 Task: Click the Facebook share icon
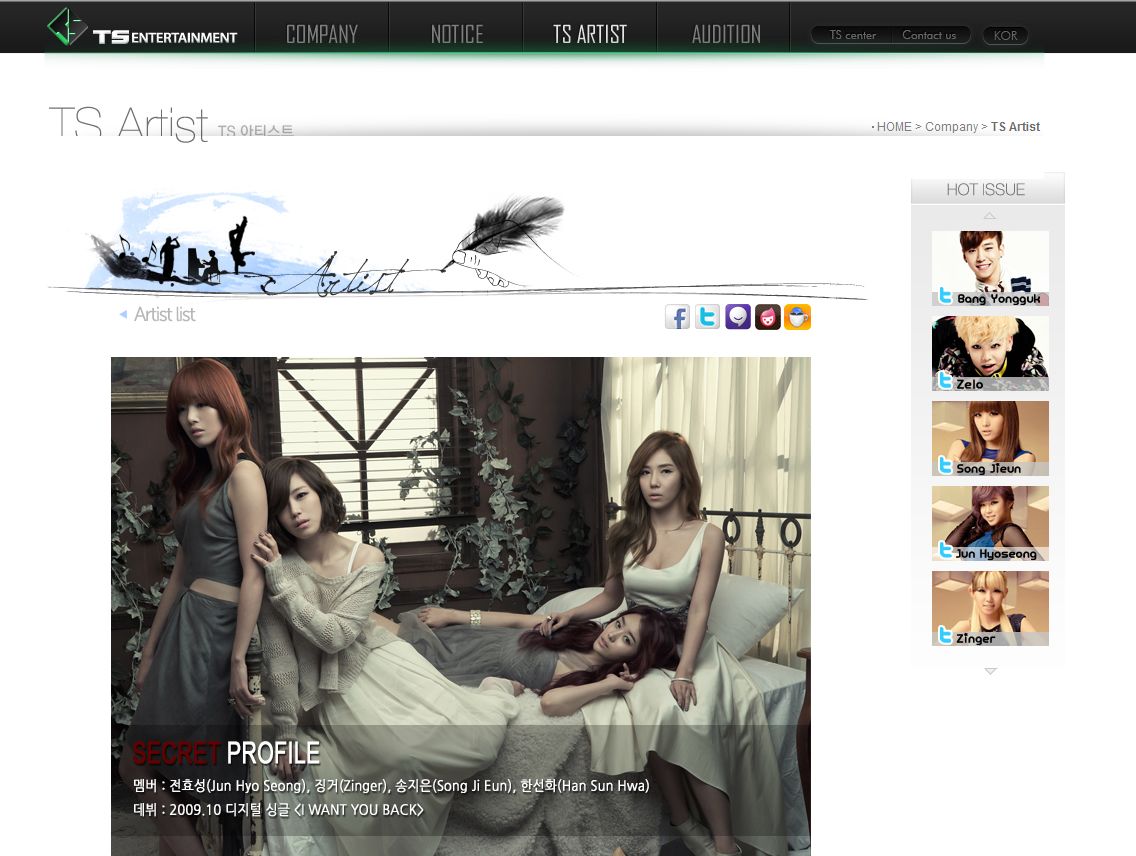pos(677,317)
